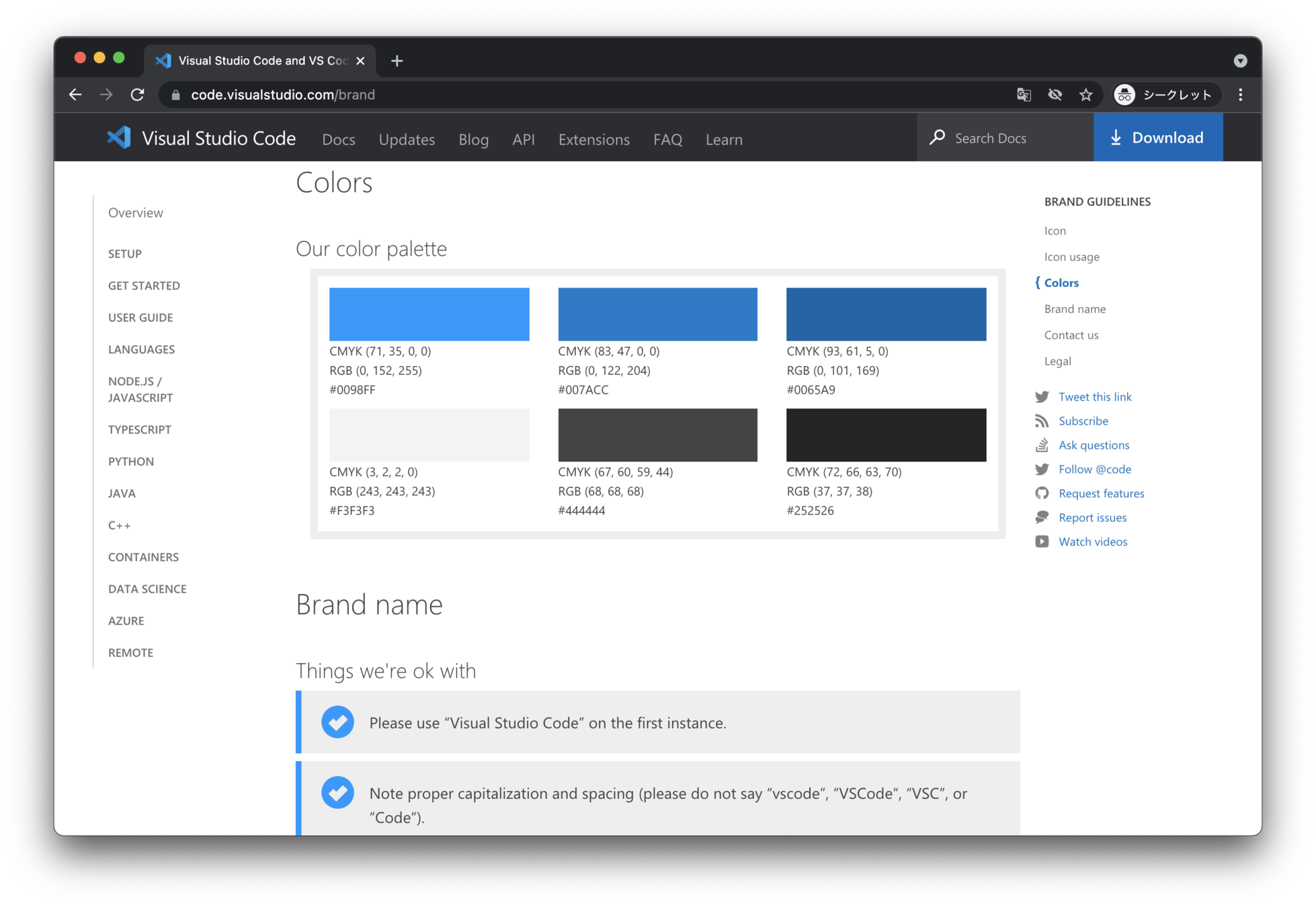The image size is (1316, 907).
Task: Click the eye-slash tracking protection icon
Action: 1055,95
